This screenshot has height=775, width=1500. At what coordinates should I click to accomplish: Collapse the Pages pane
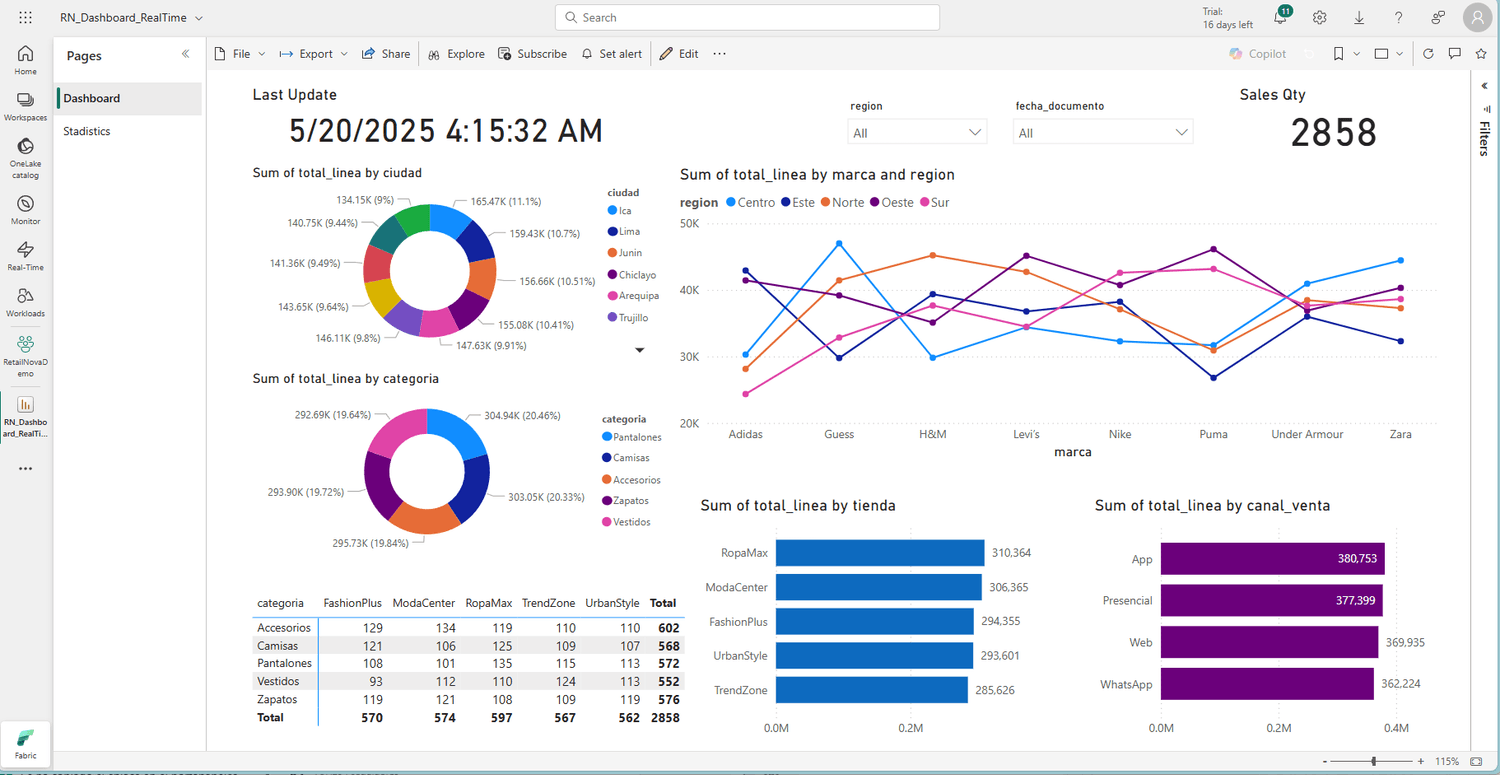(x=185, y=55)
